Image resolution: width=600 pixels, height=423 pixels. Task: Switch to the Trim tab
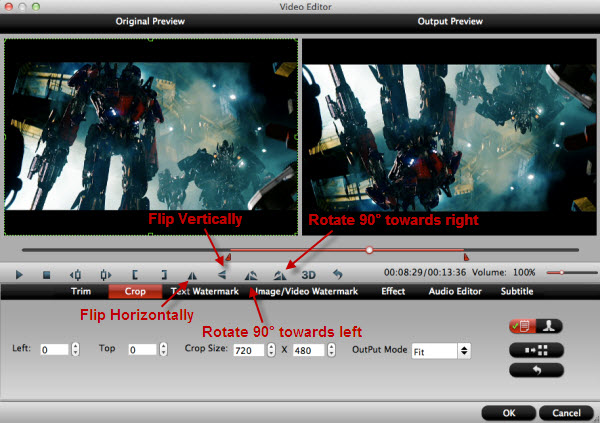pos(81,291)
